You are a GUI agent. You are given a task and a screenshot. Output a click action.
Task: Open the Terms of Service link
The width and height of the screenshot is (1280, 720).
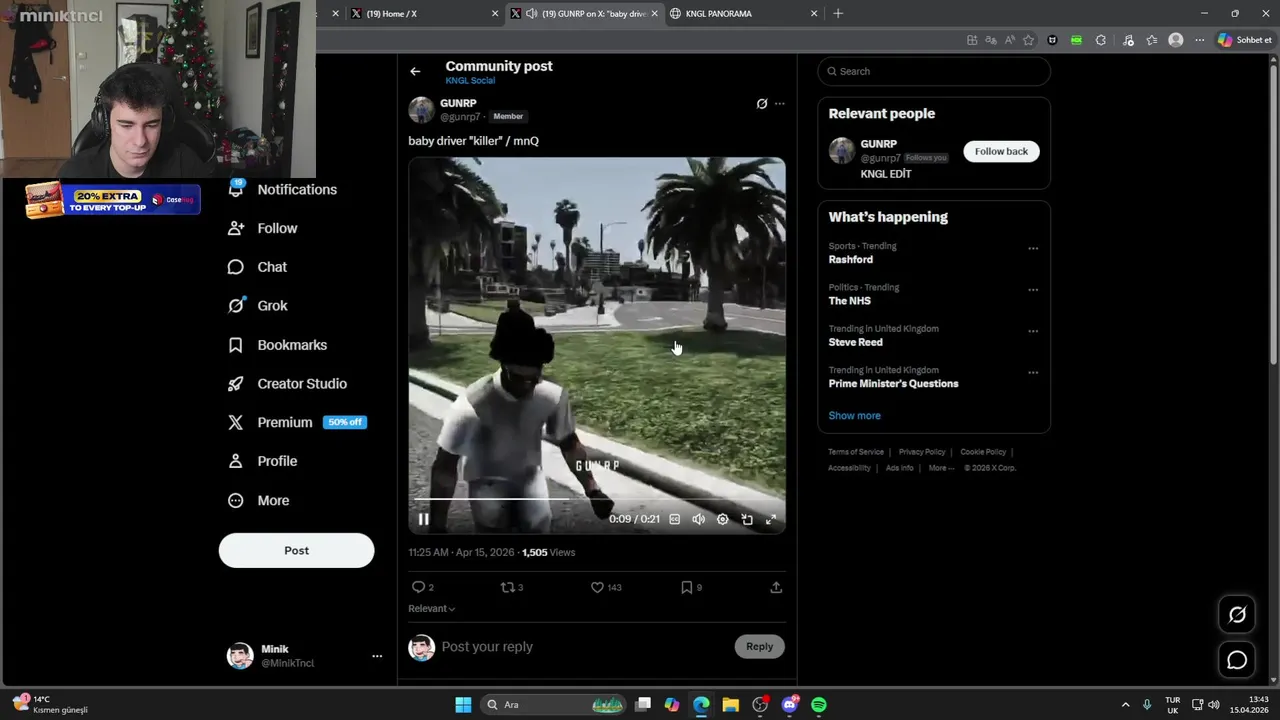pyautogui.click(x=856, y=452)
